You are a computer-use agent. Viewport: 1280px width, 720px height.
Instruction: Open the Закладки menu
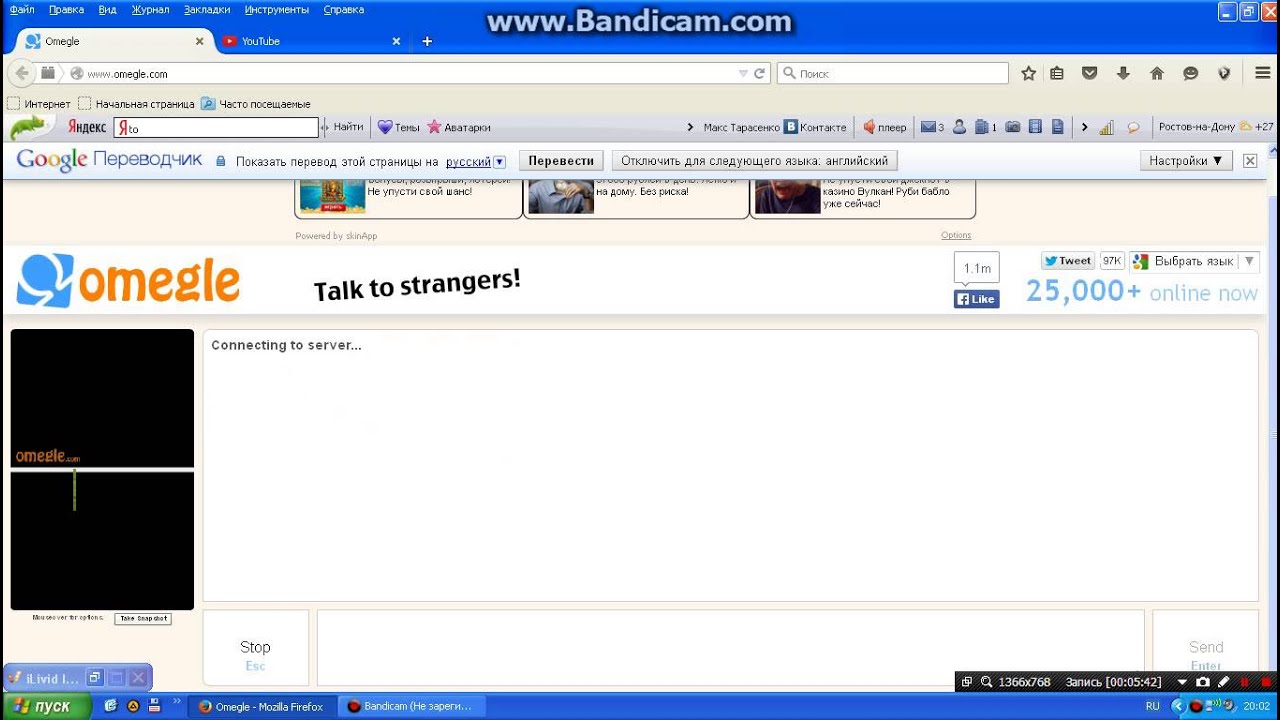click(207, 9)
